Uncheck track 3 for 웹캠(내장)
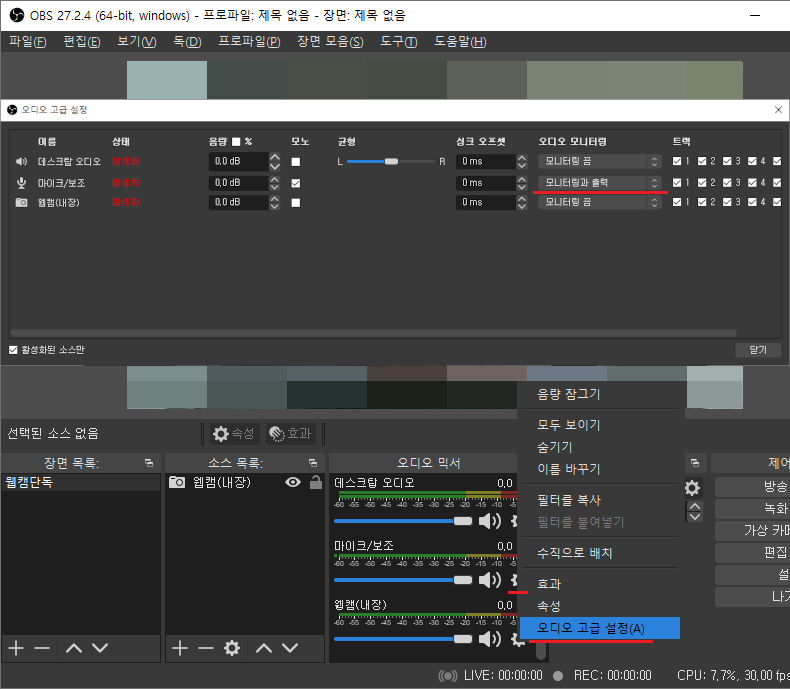 [x=727, y=202]
